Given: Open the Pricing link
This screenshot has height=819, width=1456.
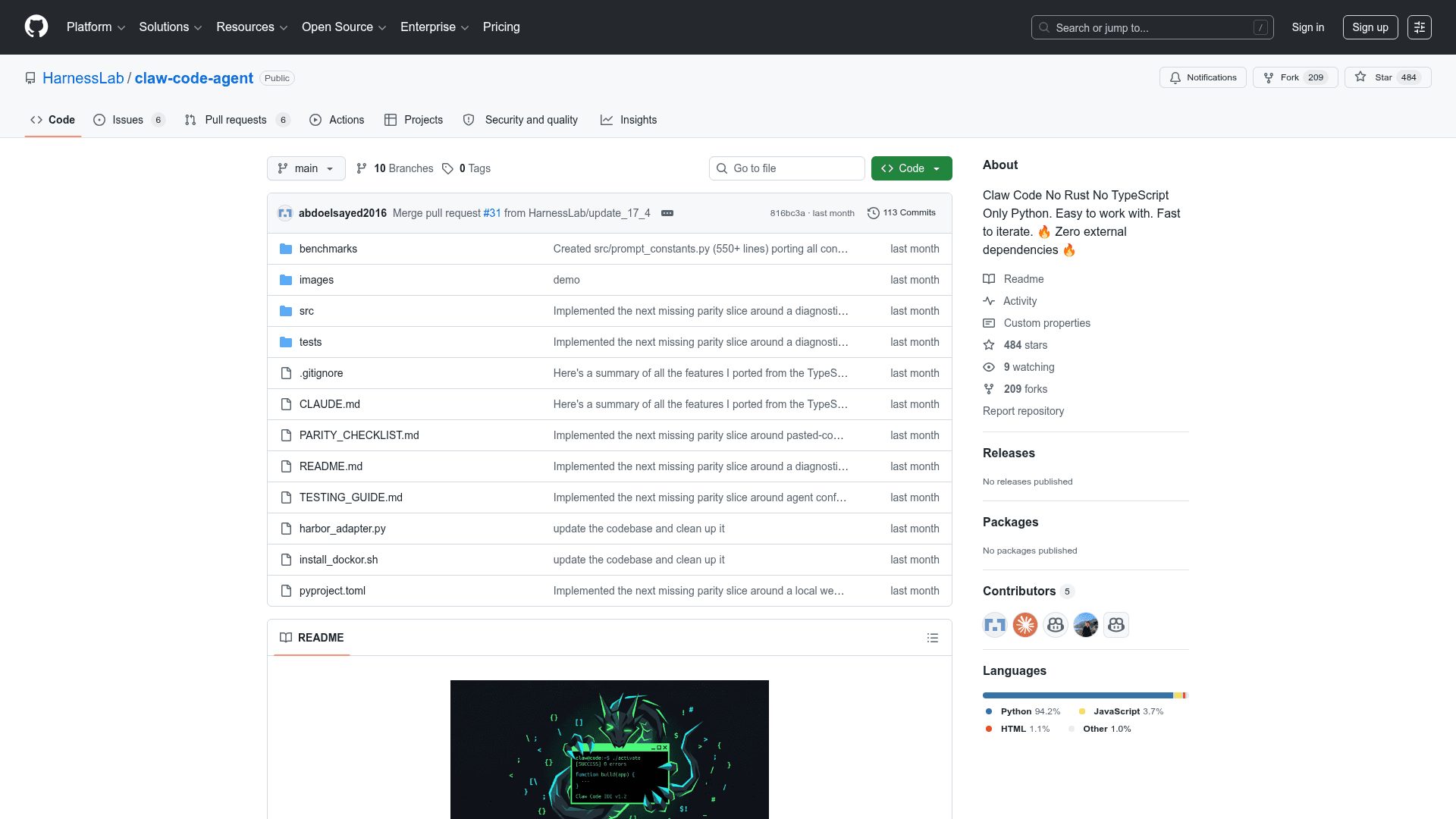Looking at the screenshot, I should (501, 27).
